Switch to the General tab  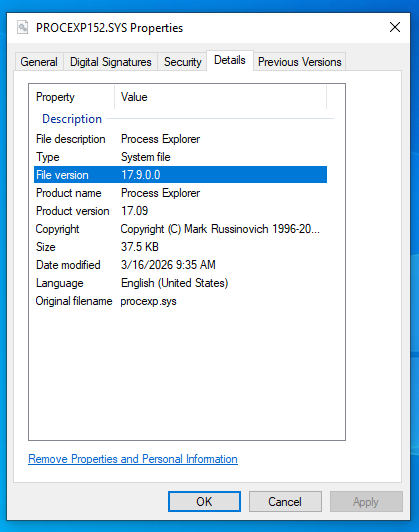(x=39, y=62)
